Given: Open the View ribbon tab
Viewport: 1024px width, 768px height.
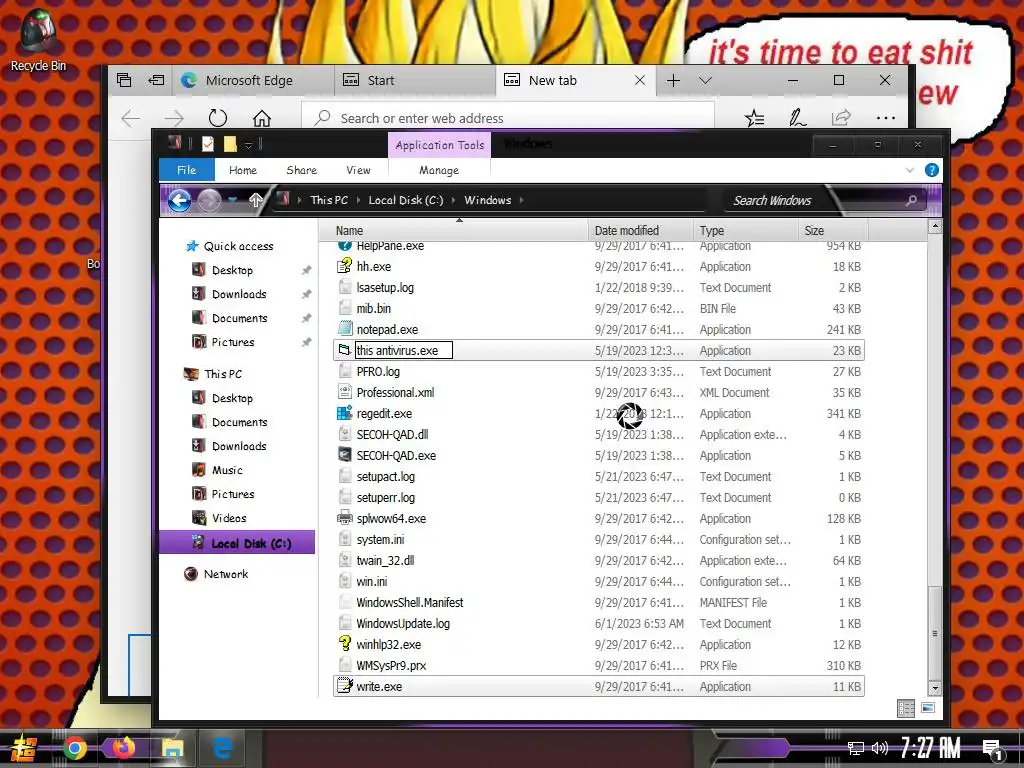Looking at the screenshot, I should click(x=359, y=170).
